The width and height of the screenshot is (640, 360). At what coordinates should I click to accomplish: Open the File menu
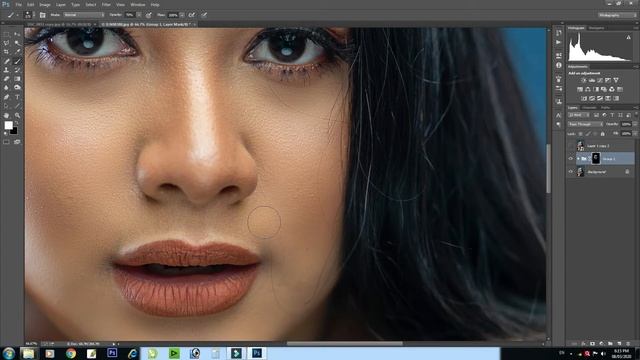pos(18,4)
